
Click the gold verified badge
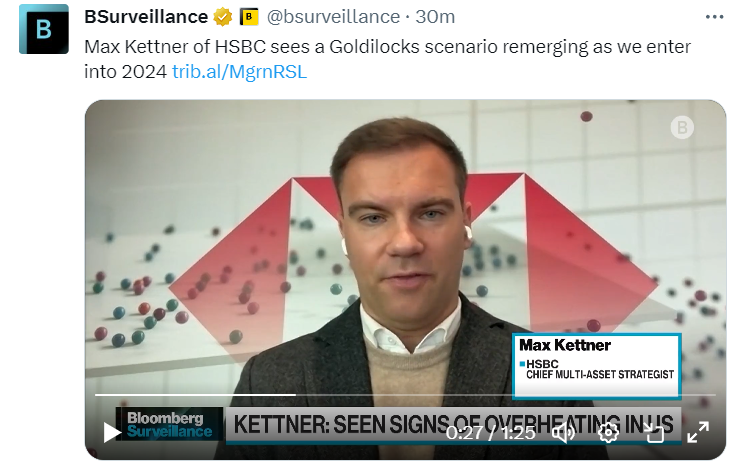coord(223,18)
